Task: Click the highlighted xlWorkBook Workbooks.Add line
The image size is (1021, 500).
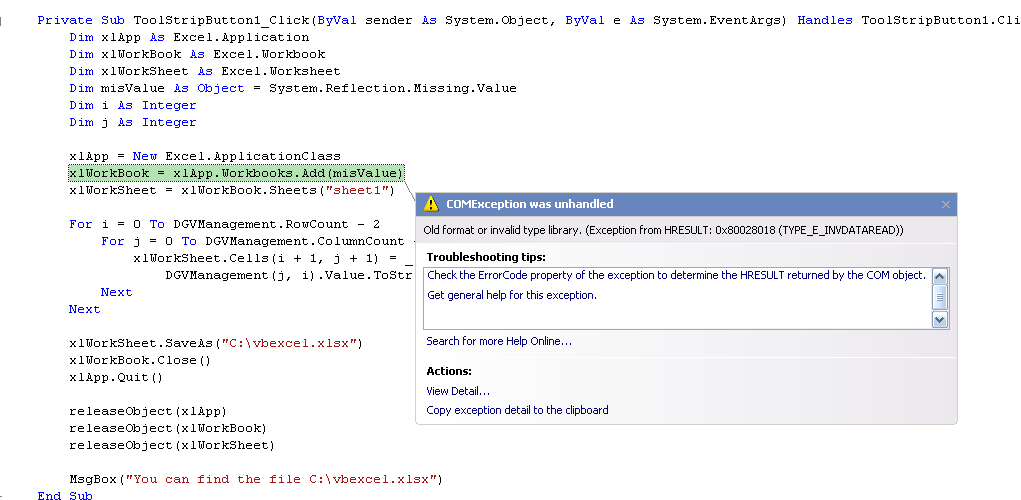Action: (x=236, y=173)
